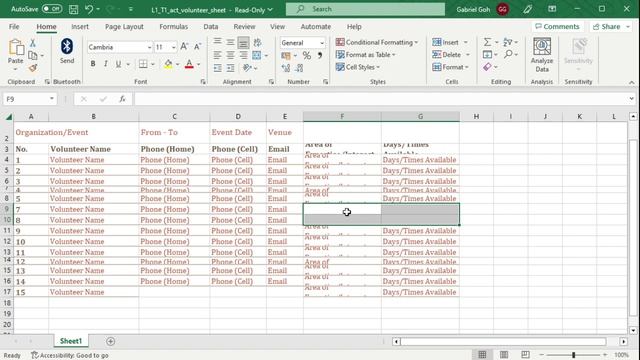The image size is (640, 360).
Task: Set Middle Align vertical alignment
Action: (x=231, y=42)
